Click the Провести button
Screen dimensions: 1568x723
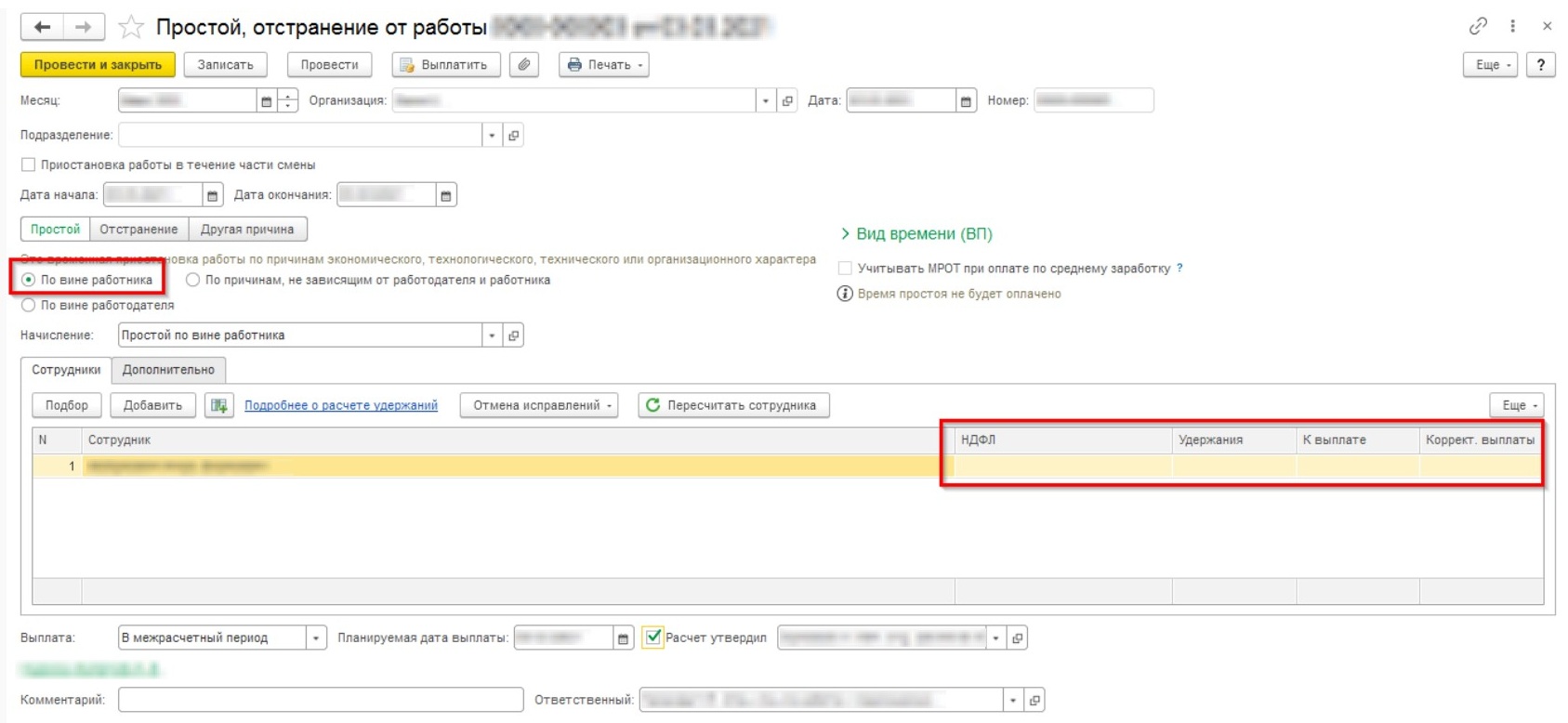pyautogui.click(x=329, y=65)
